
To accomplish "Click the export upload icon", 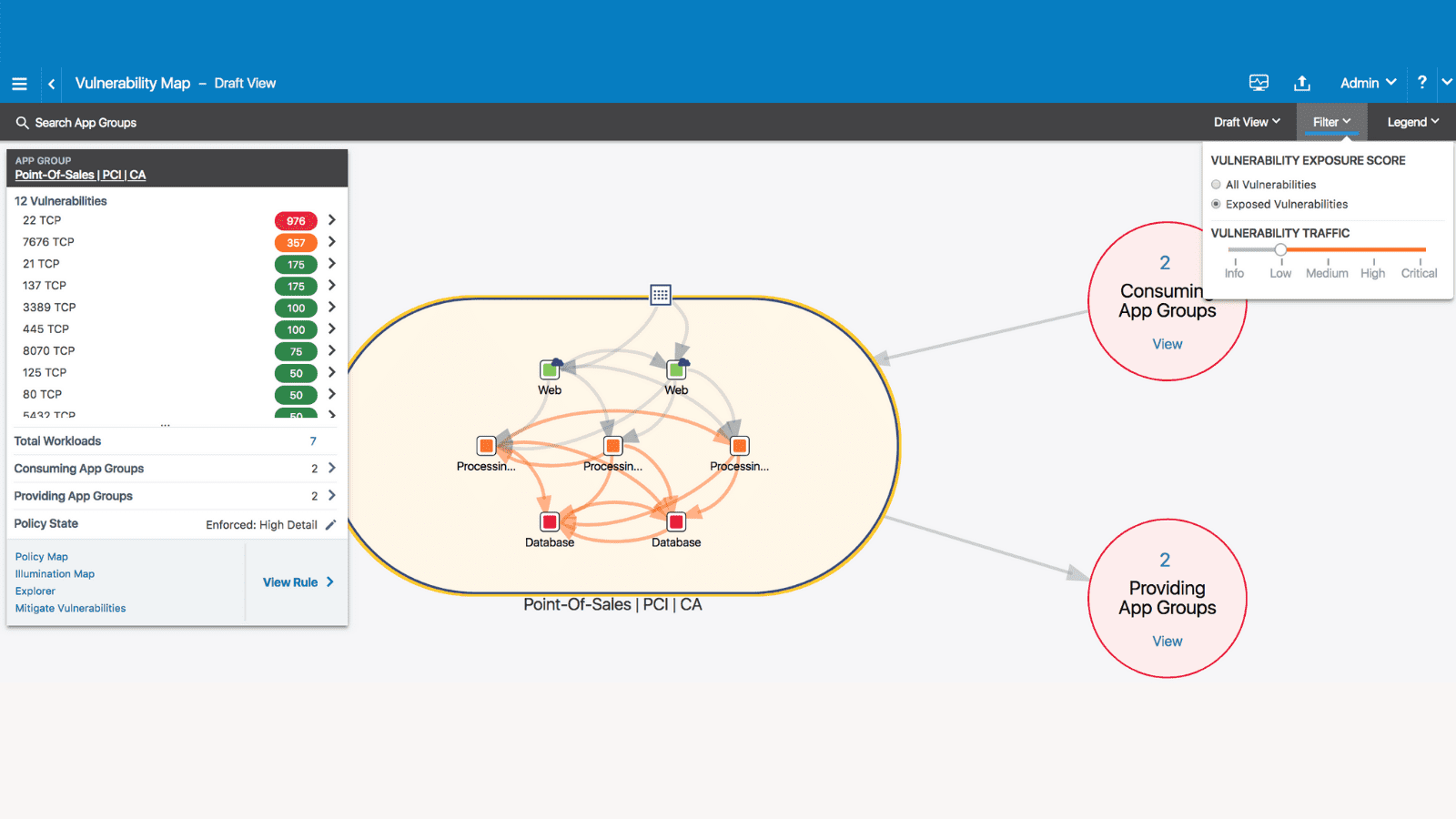I will [x=1302, y=83].
